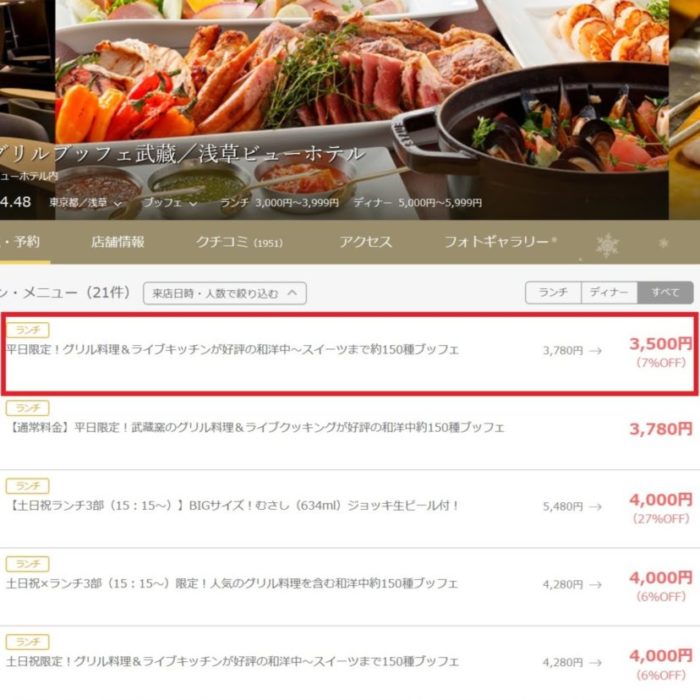Click the ランチ badge on the 3,500円 plan
700x700 pixels.
click(28, 330)
